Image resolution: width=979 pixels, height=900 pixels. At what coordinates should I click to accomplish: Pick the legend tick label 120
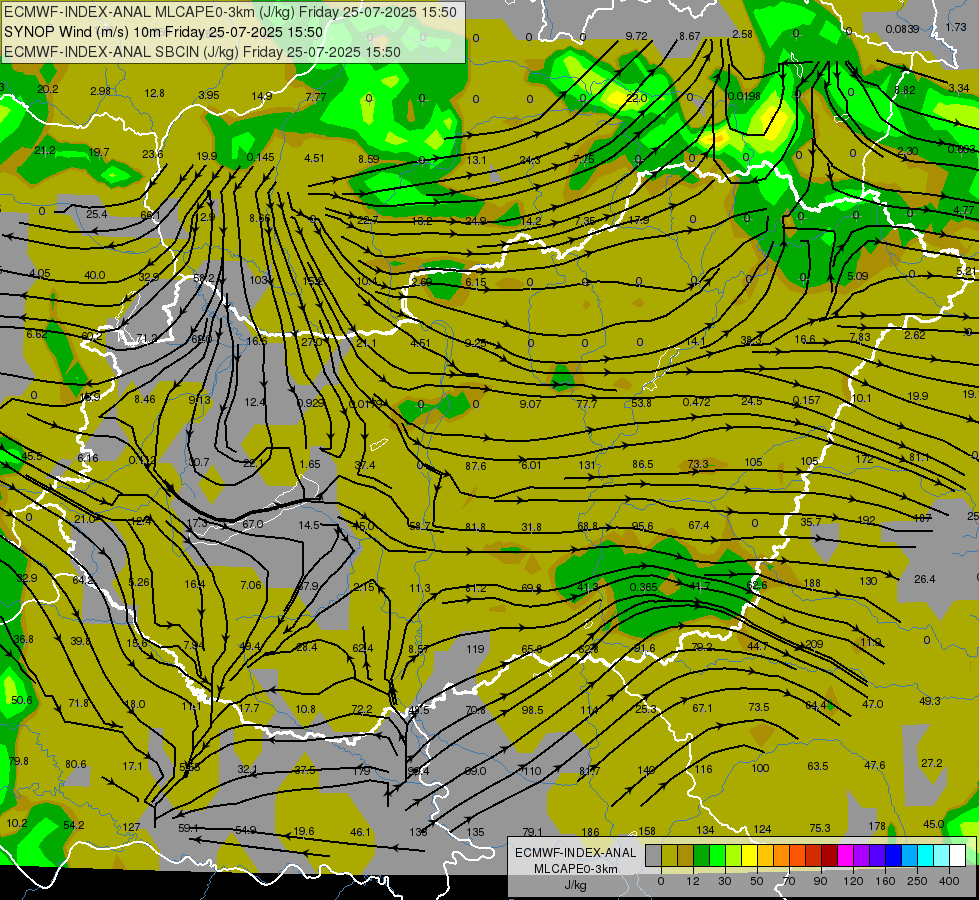pos(853,881)
